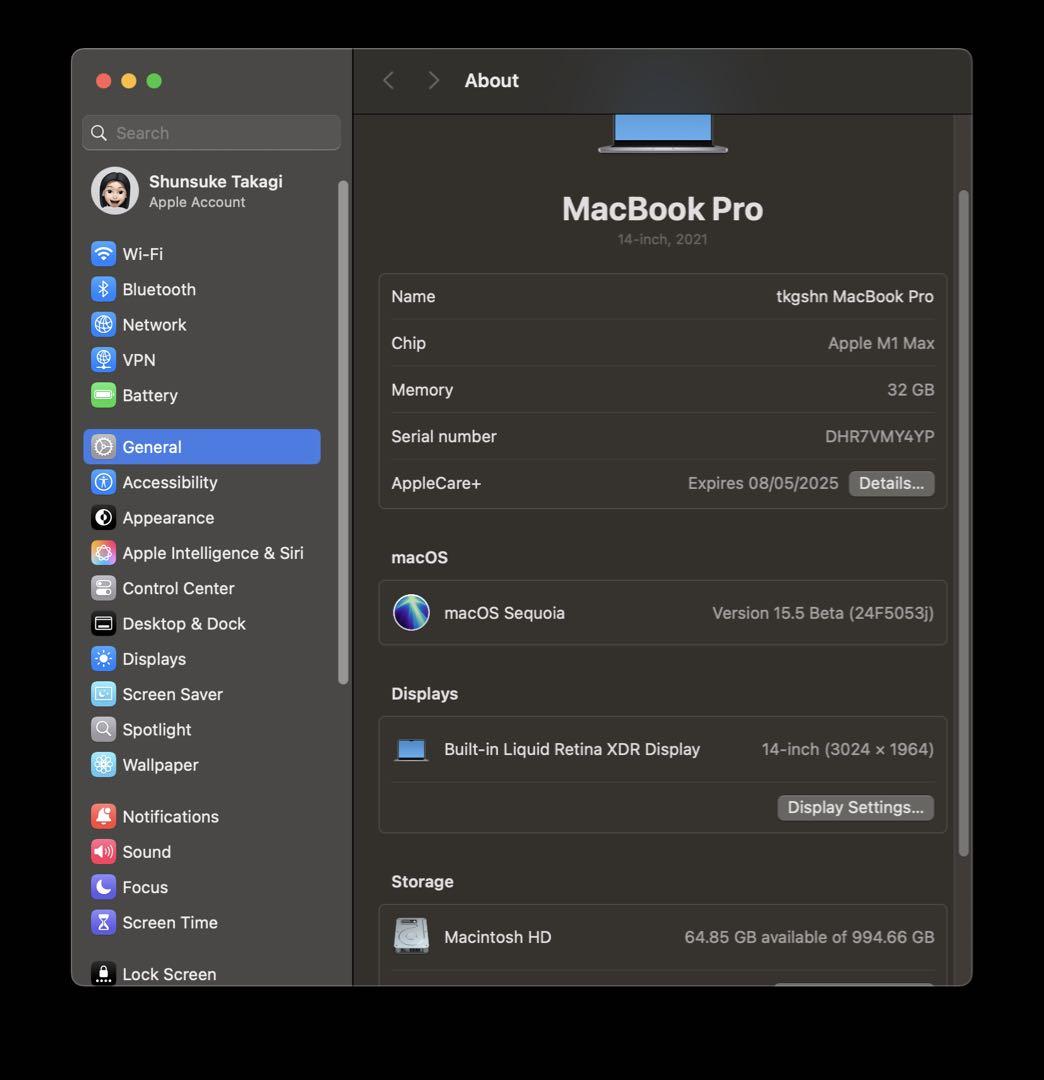The width and height of the screenshot is (1044, 1080).
Task: Open the VPN icon in sidebar
Action: coord(103,360)
